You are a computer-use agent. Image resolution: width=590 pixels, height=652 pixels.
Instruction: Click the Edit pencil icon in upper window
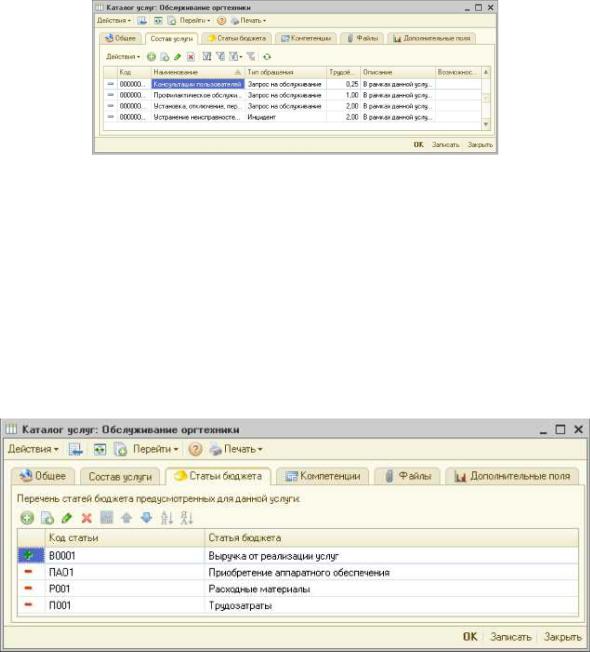click(x=178, y=57)
